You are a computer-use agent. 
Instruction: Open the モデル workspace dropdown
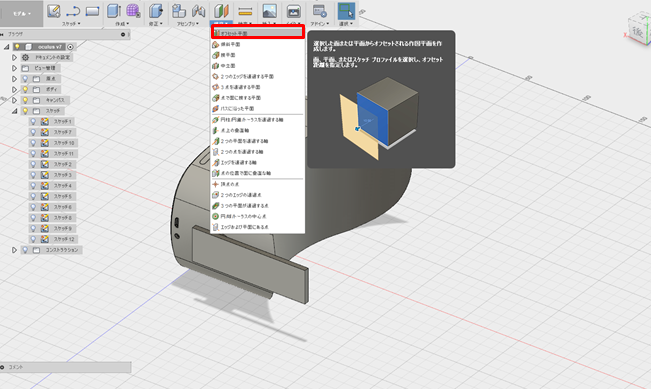[22, 14]
